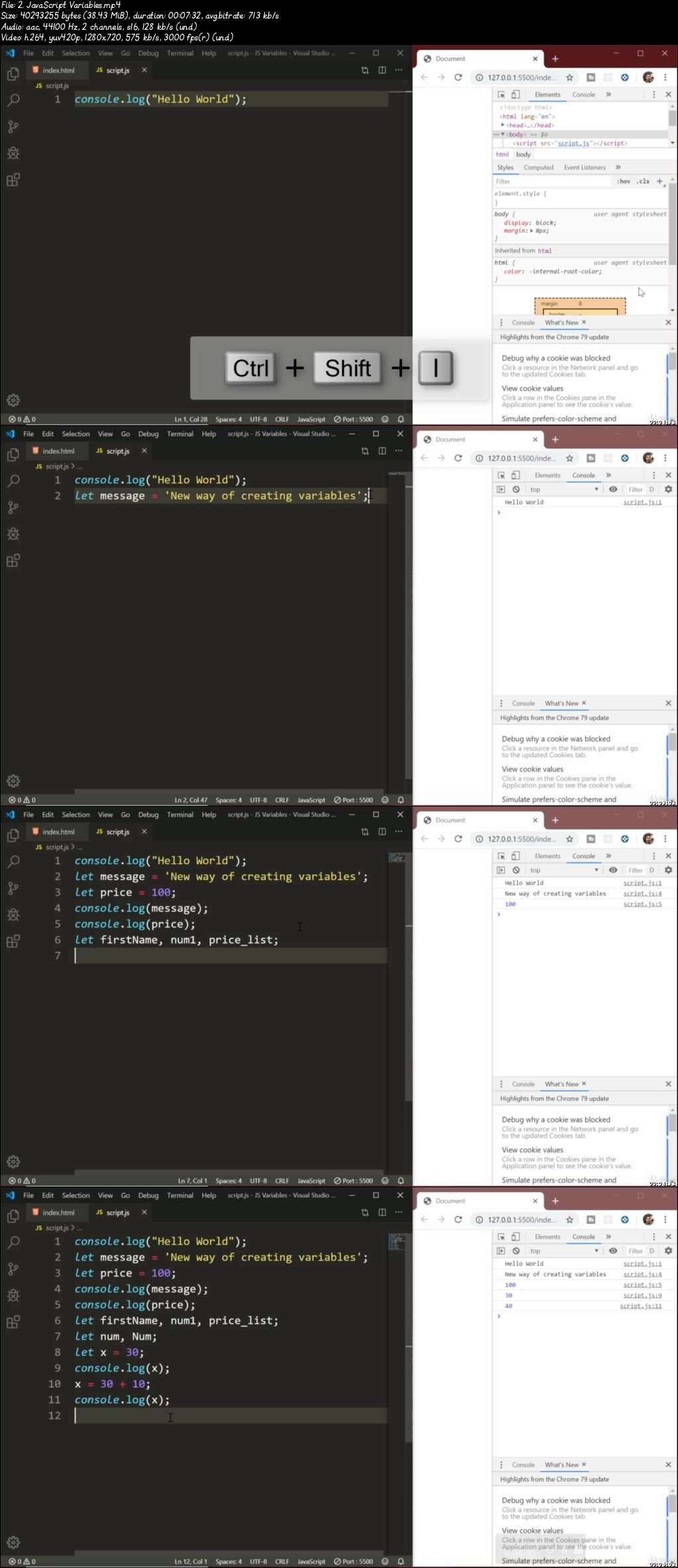
Task: Open Selection menu in the seven-line code frame
Action: [x=75, y=815]
